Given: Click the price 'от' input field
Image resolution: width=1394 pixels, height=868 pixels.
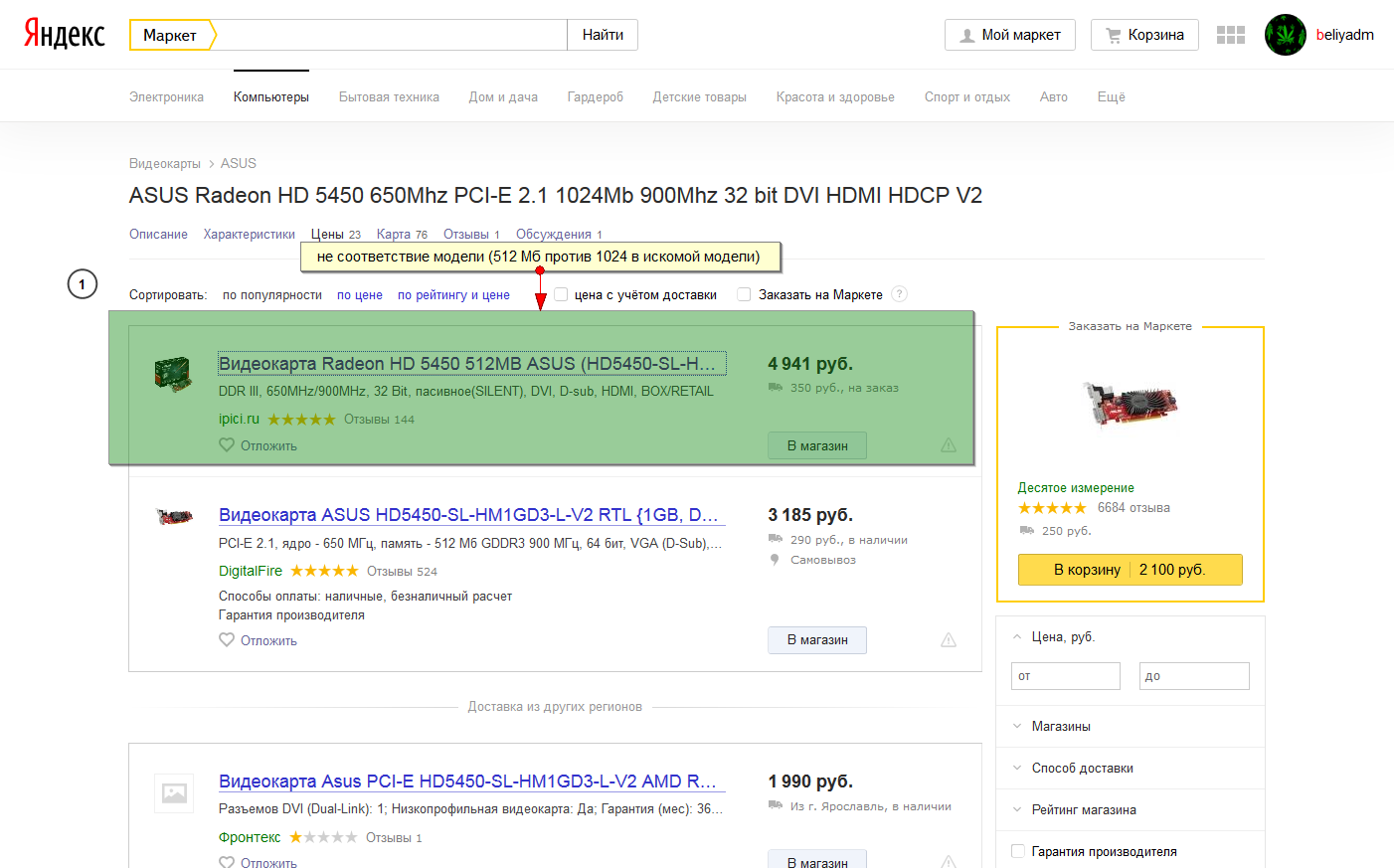Looking at the screenshot, I should point(1066,676).
